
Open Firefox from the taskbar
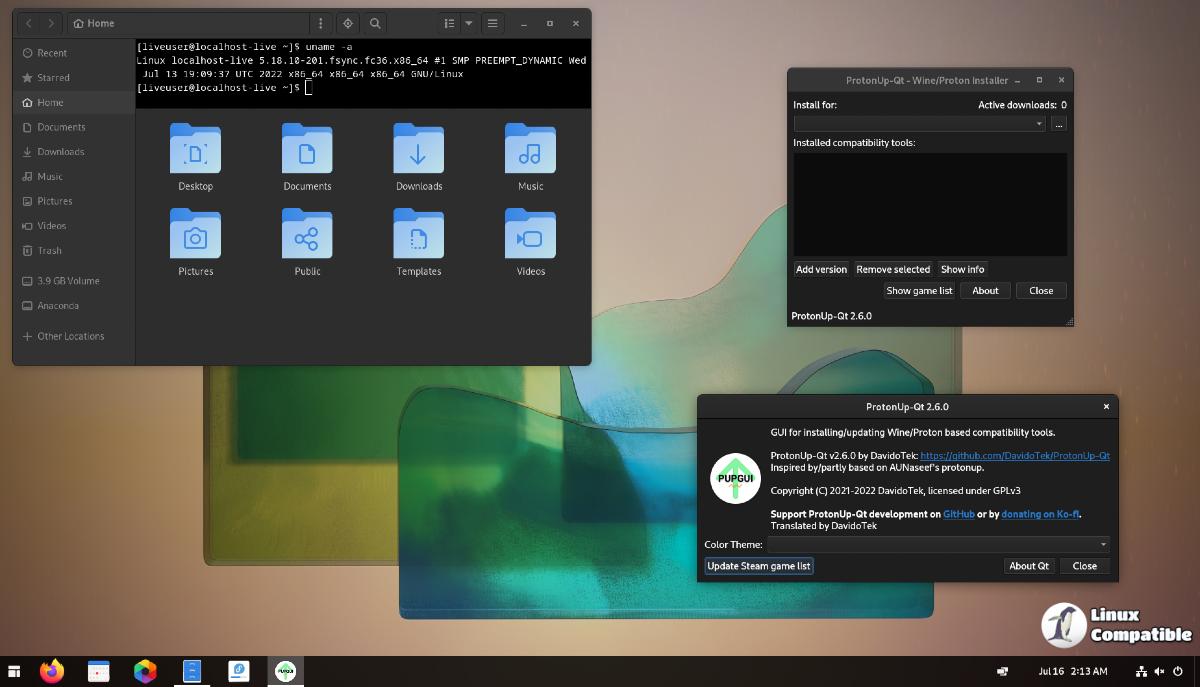click(x=52, y=671)
